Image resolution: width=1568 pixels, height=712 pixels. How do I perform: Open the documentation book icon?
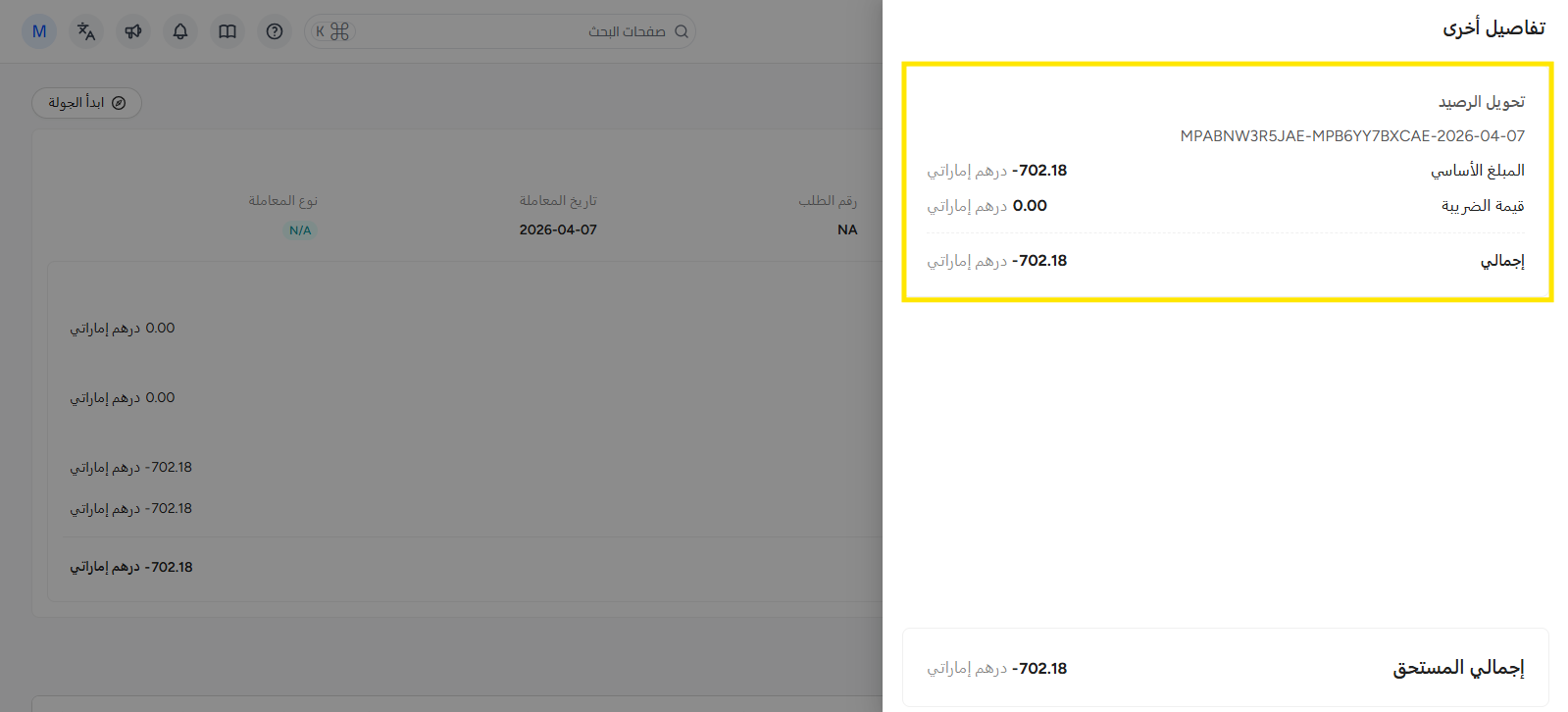228,31
